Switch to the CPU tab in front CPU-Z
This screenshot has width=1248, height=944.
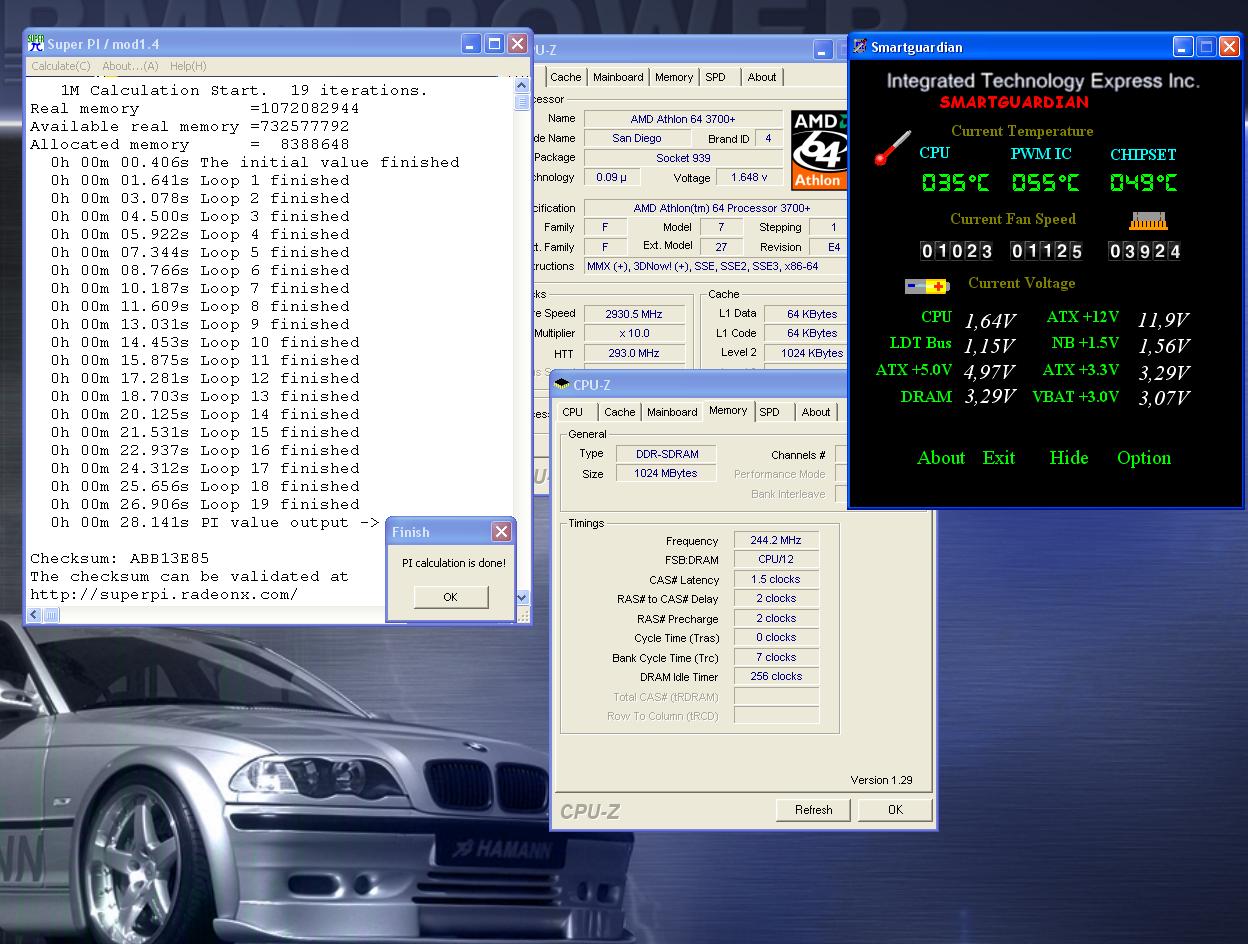click(x=573, y=412)
